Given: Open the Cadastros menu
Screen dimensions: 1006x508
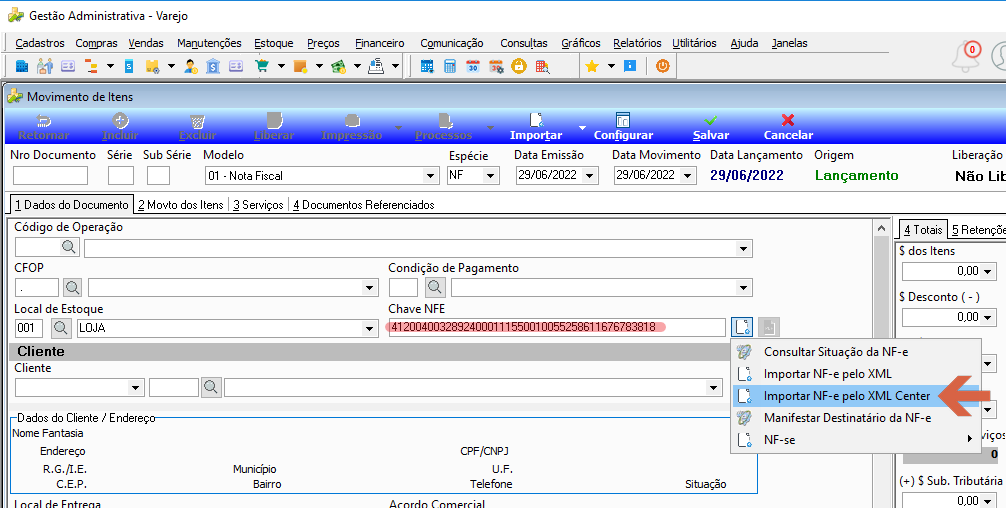Looking at the screenshot, I should 40,43.
